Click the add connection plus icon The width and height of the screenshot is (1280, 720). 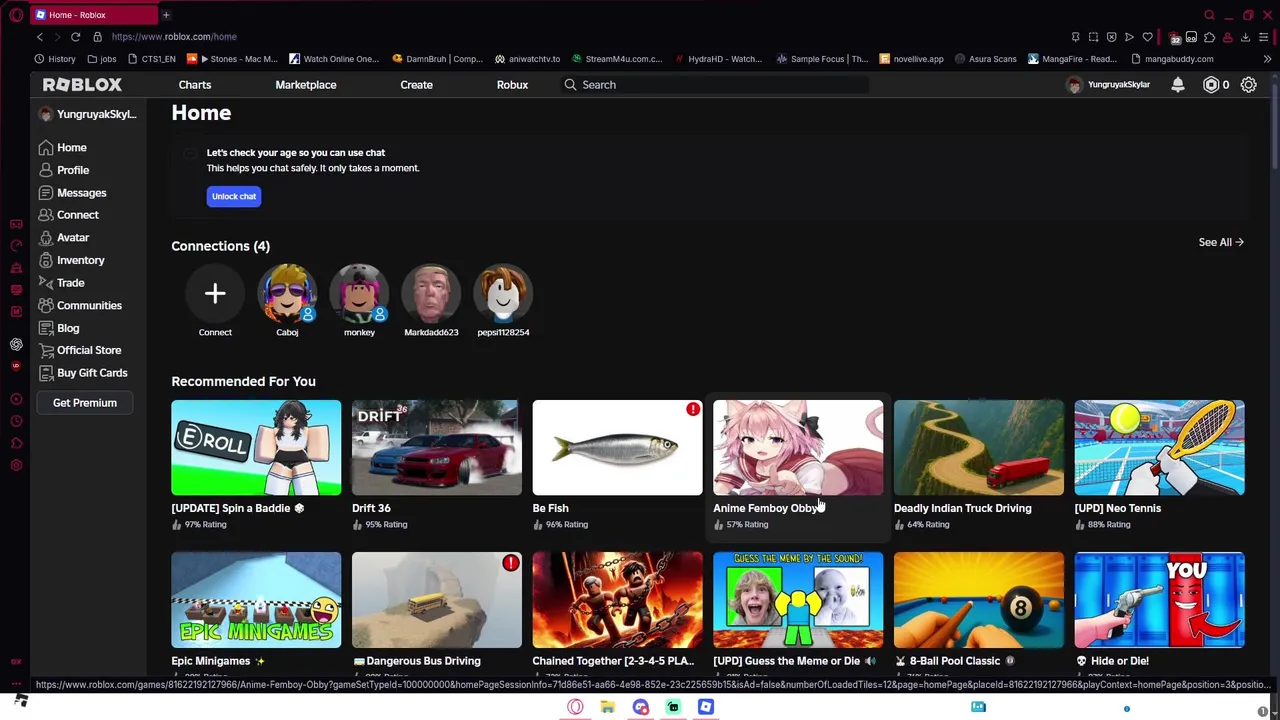(x=215, y=293)
